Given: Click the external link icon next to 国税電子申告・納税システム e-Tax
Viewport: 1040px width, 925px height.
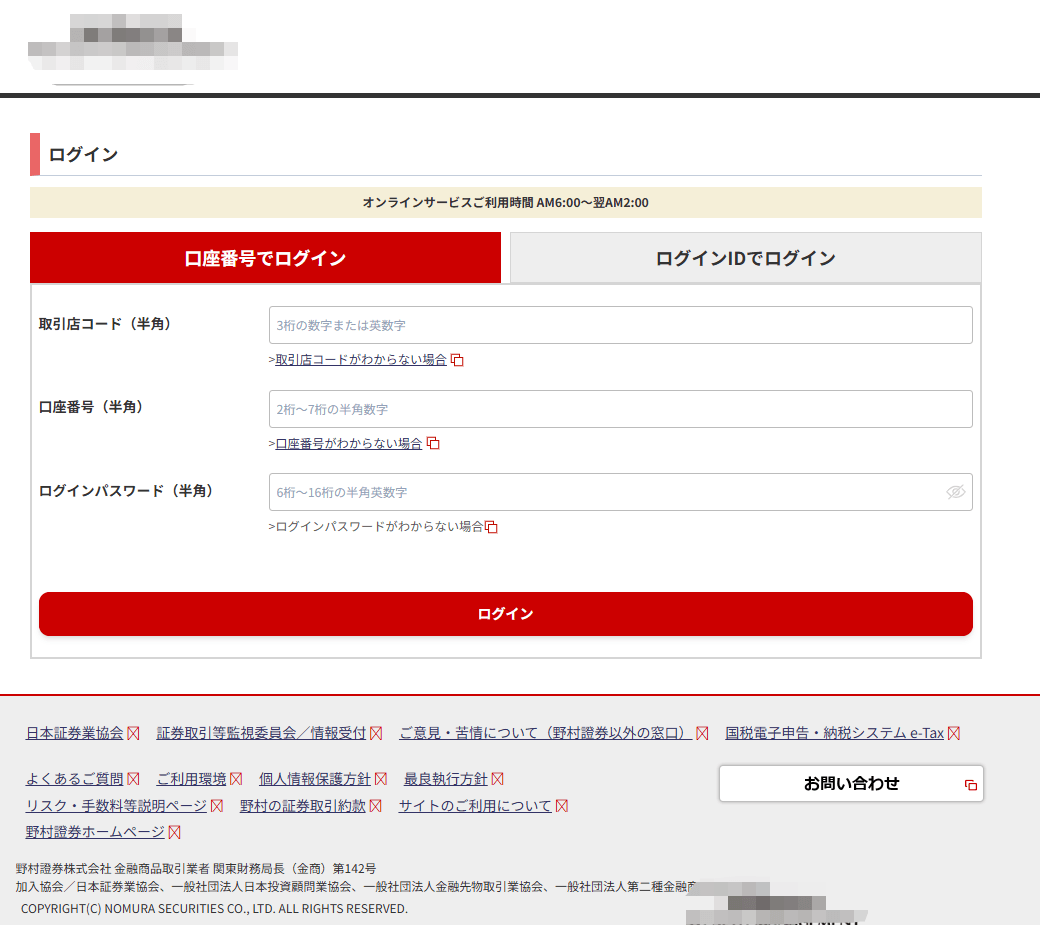Looking at the screenshot, I should pos(953,732).
